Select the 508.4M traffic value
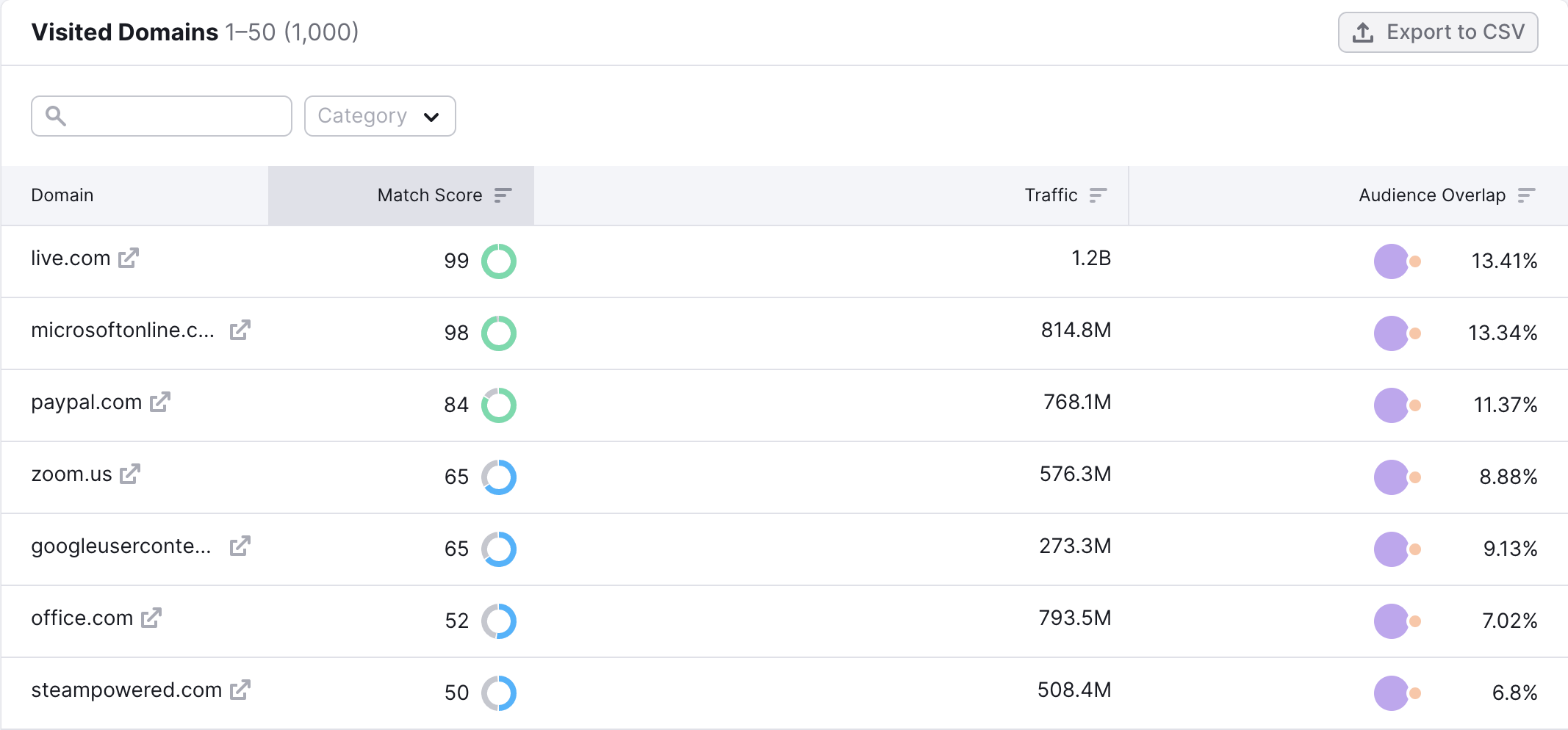The width and height of the screenshot is (1568, 730). pyautogui.click(x=1074, y=690)
